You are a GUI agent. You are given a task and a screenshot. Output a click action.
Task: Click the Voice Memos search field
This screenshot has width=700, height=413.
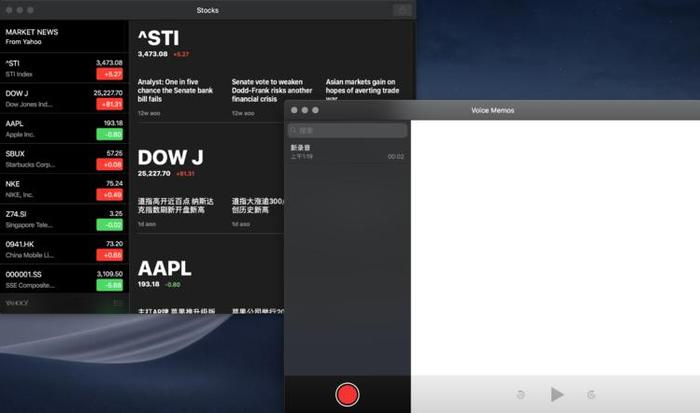click(347, 130)
